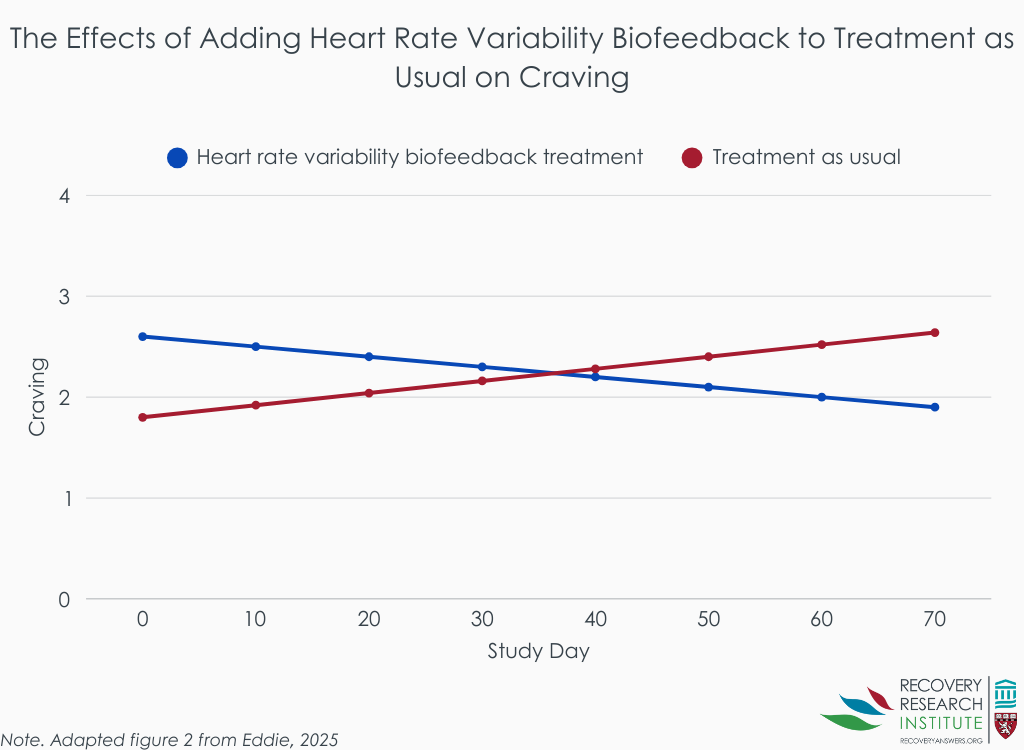Select the blue data point at day 70
This screenshot has height=750, width=1024.
tap(935, 407)
